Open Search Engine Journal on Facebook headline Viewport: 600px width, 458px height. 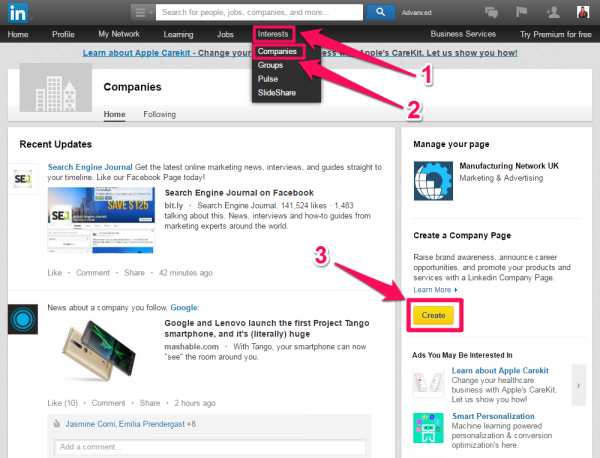tap(239, 193)
